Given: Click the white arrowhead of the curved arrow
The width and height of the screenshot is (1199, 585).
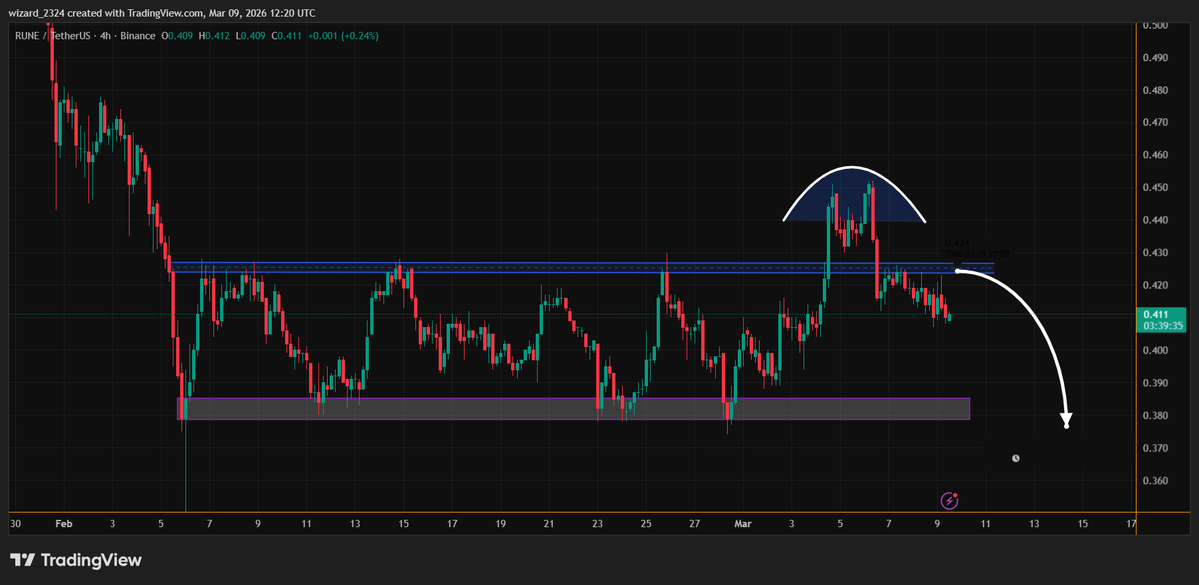Looking at the screenshot, I should tap(1066, 421).
